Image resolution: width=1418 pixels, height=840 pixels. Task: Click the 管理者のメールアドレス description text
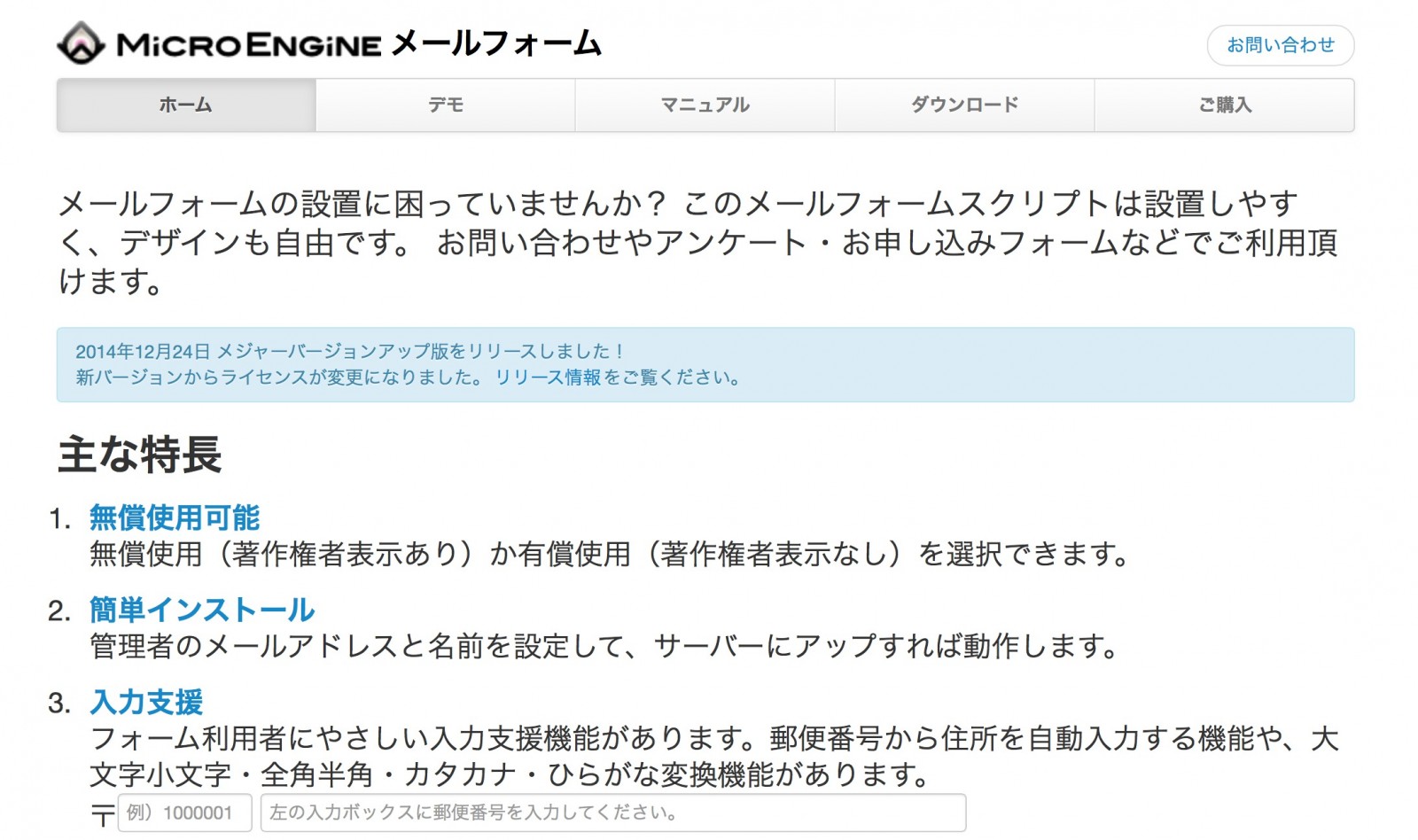(x=604, y=647)
